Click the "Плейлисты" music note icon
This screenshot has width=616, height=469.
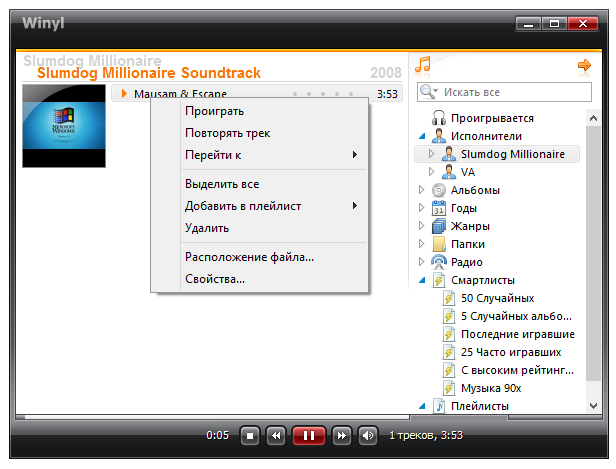[439, 406]
